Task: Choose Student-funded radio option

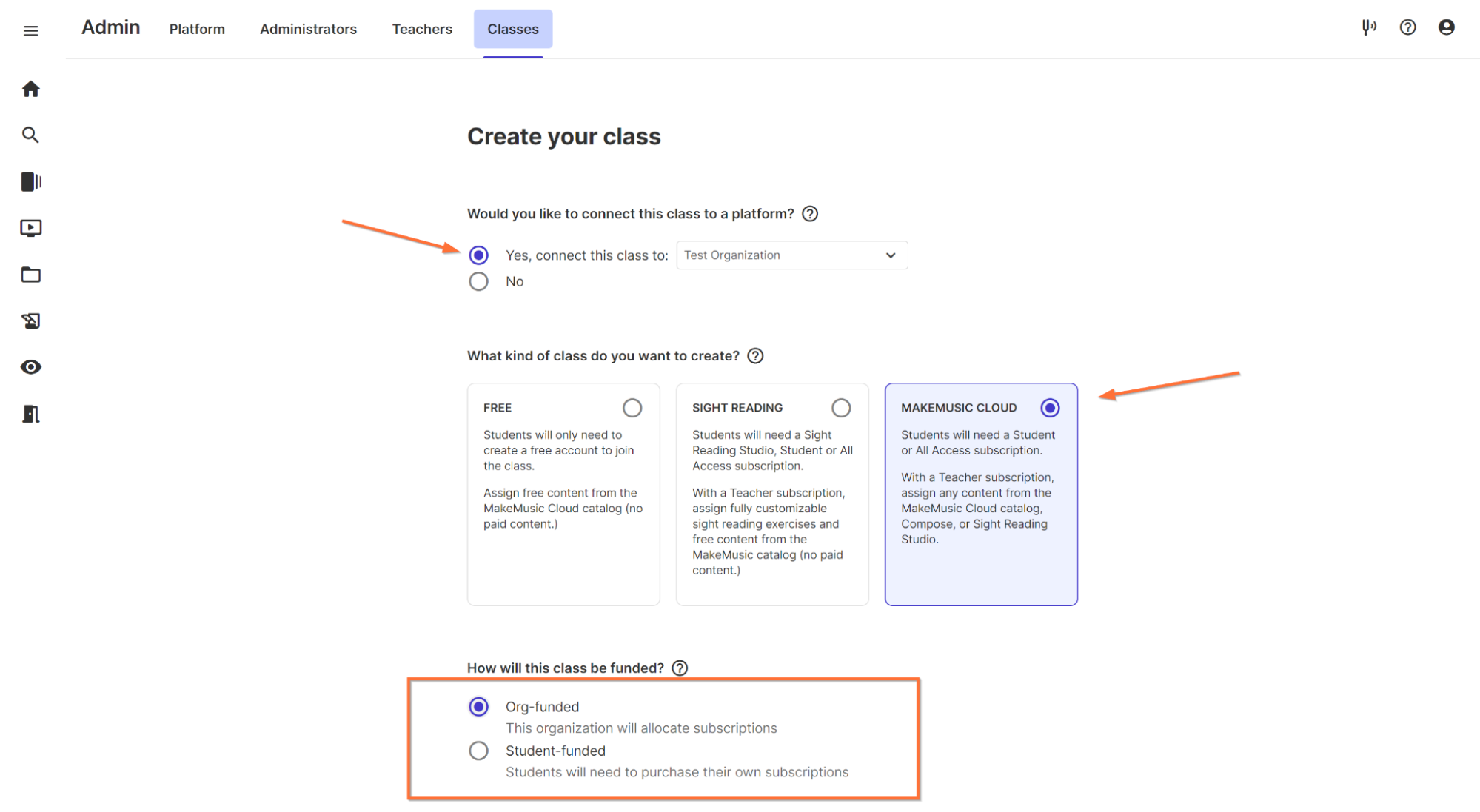Action: click(479, 751)
